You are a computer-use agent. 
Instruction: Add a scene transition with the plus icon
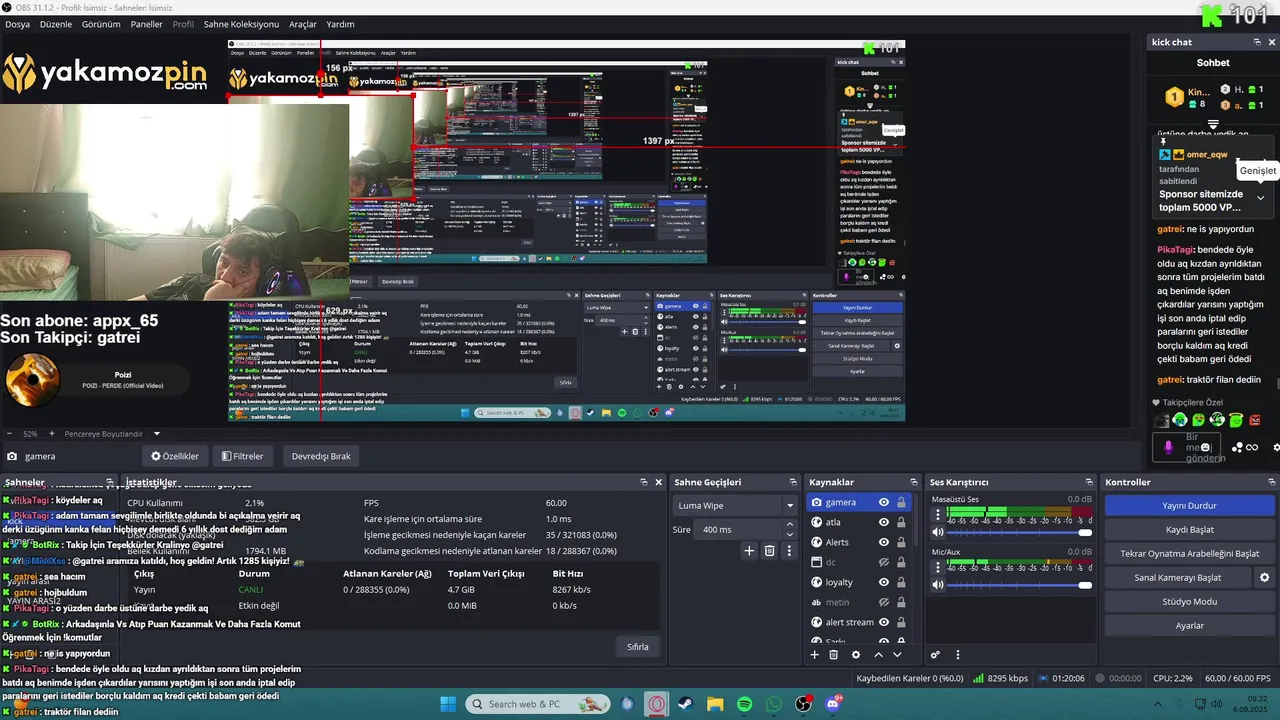[749, 550]
